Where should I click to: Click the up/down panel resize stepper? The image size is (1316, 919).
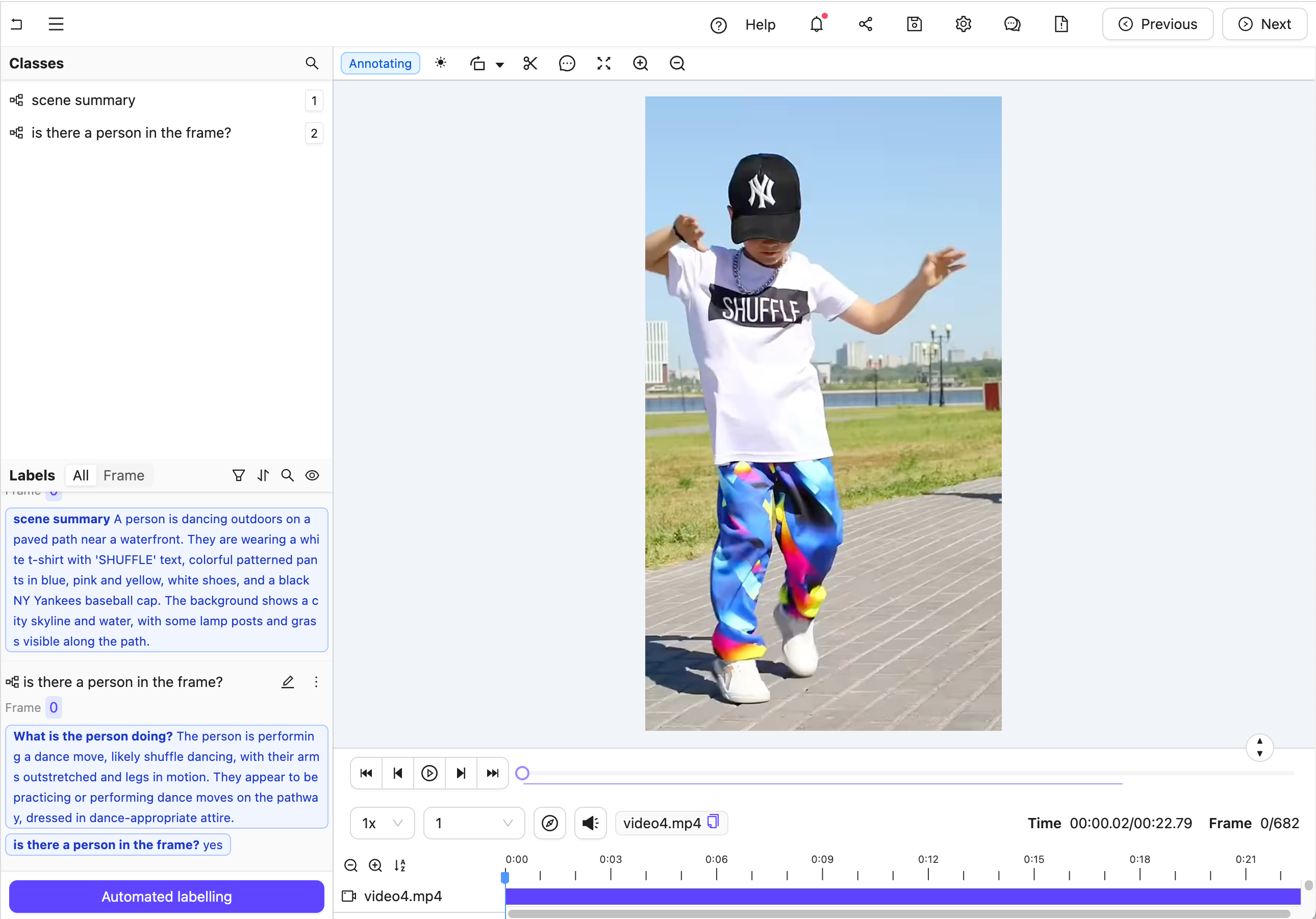pos(1259,747)
